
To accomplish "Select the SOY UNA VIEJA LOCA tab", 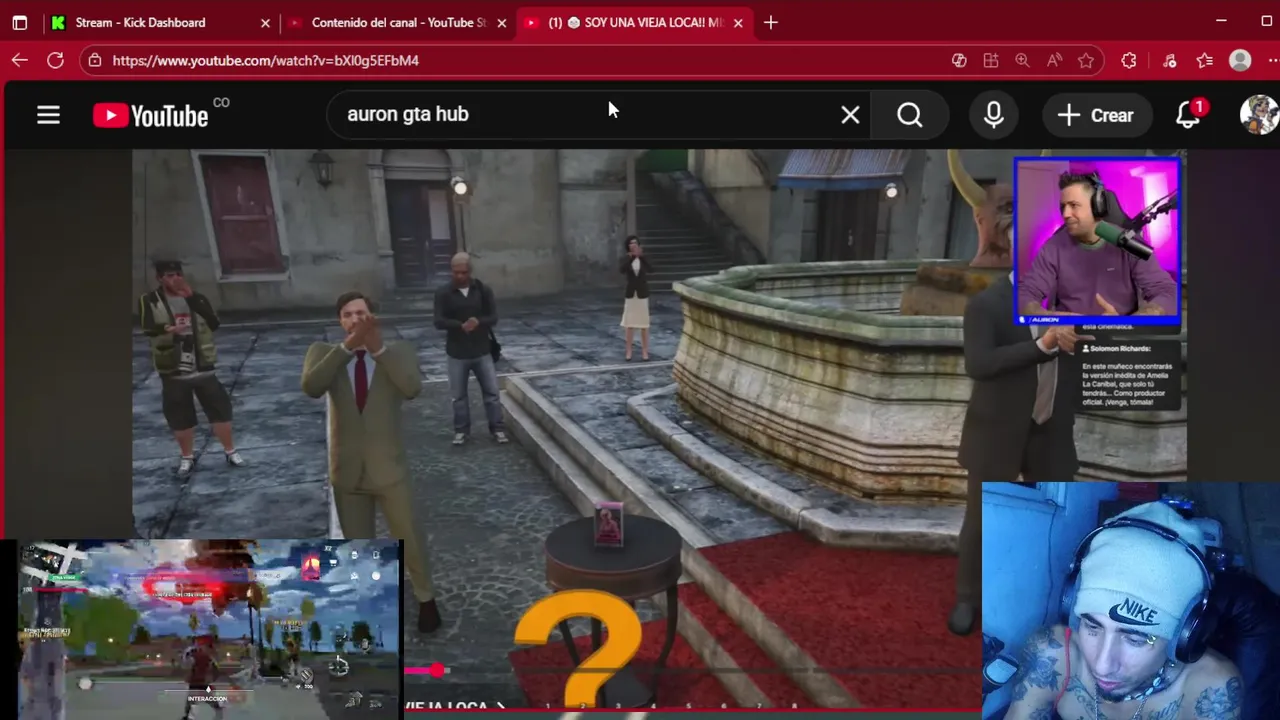I will click(634, 22).
